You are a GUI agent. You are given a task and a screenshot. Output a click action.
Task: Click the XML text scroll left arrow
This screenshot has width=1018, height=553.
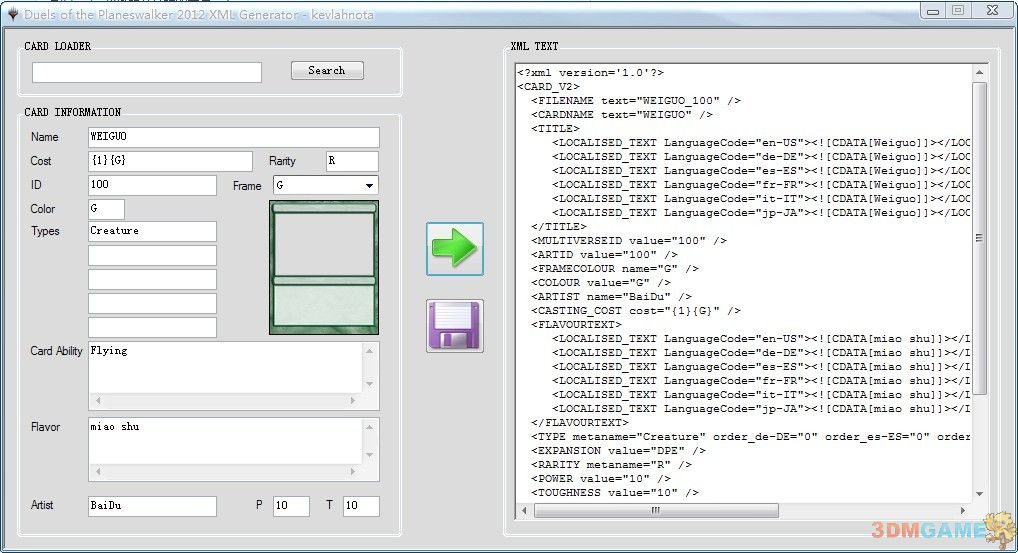(x=525, y=511)
